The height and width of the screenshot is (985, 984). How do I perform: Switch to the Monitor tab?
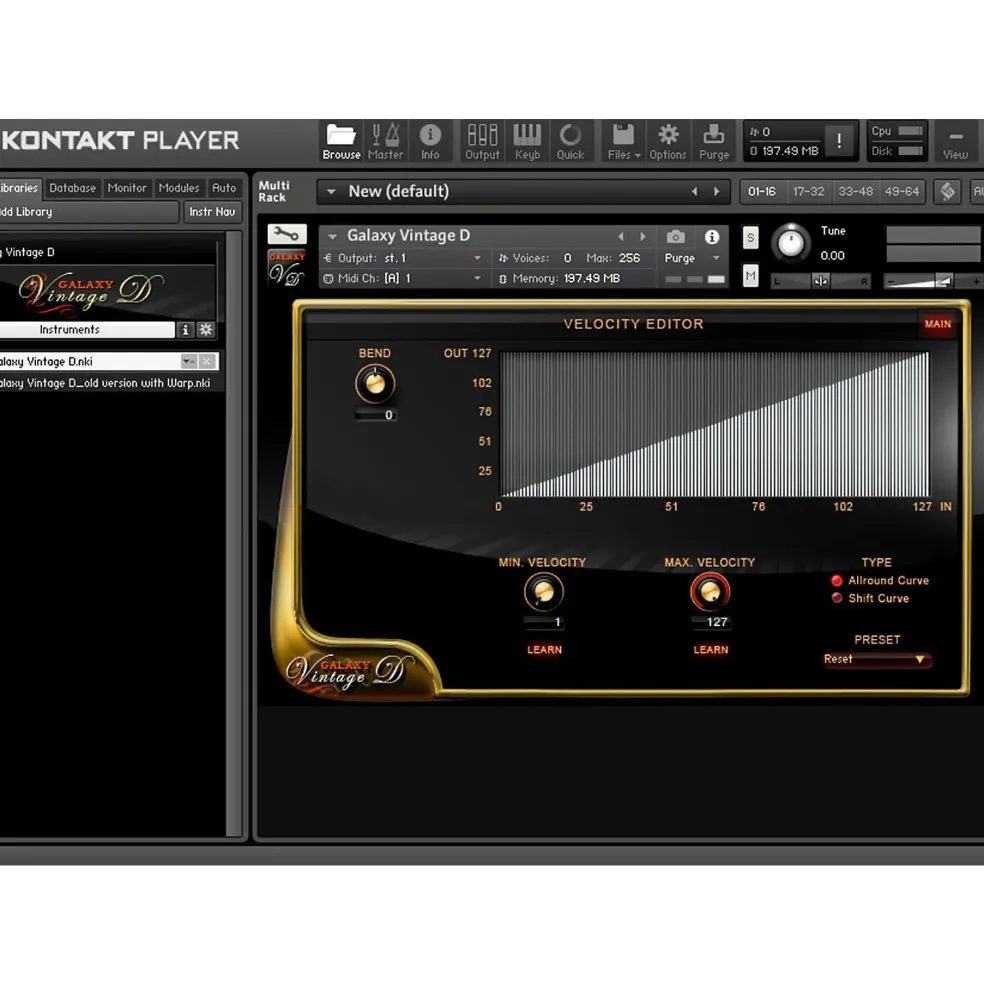[126, 188]
